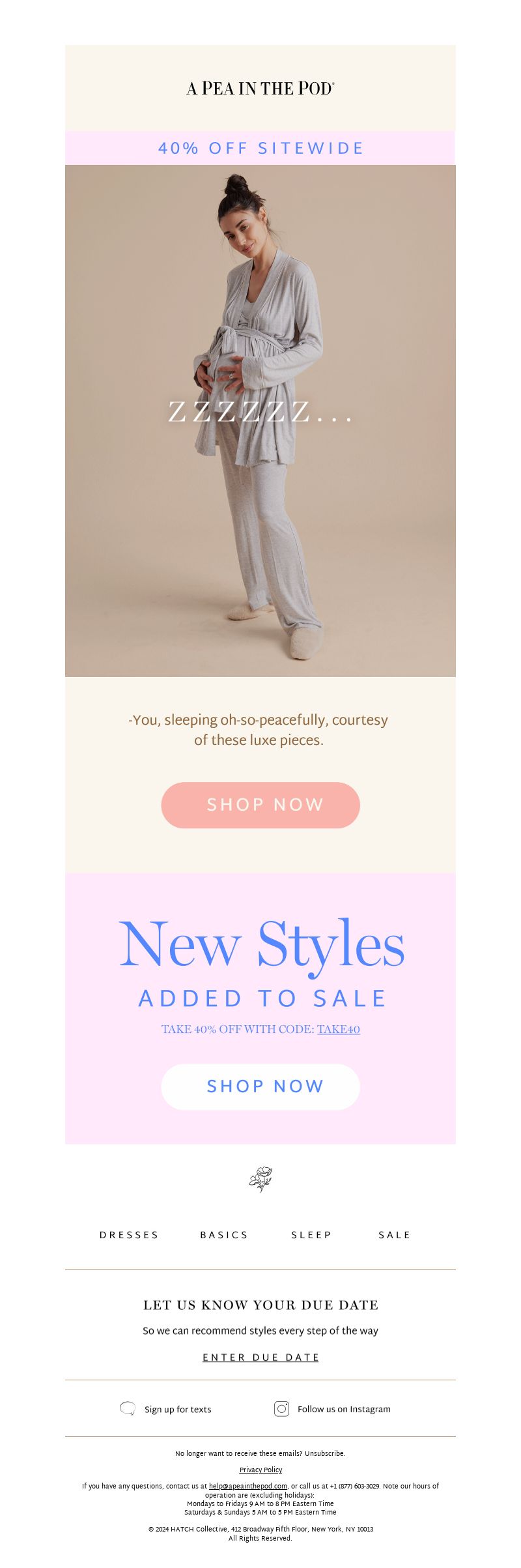The width and height of the screenshot is (521, 1568).
Task: Click the Unsubscribe link
Action: click(x=325, y=1453)
